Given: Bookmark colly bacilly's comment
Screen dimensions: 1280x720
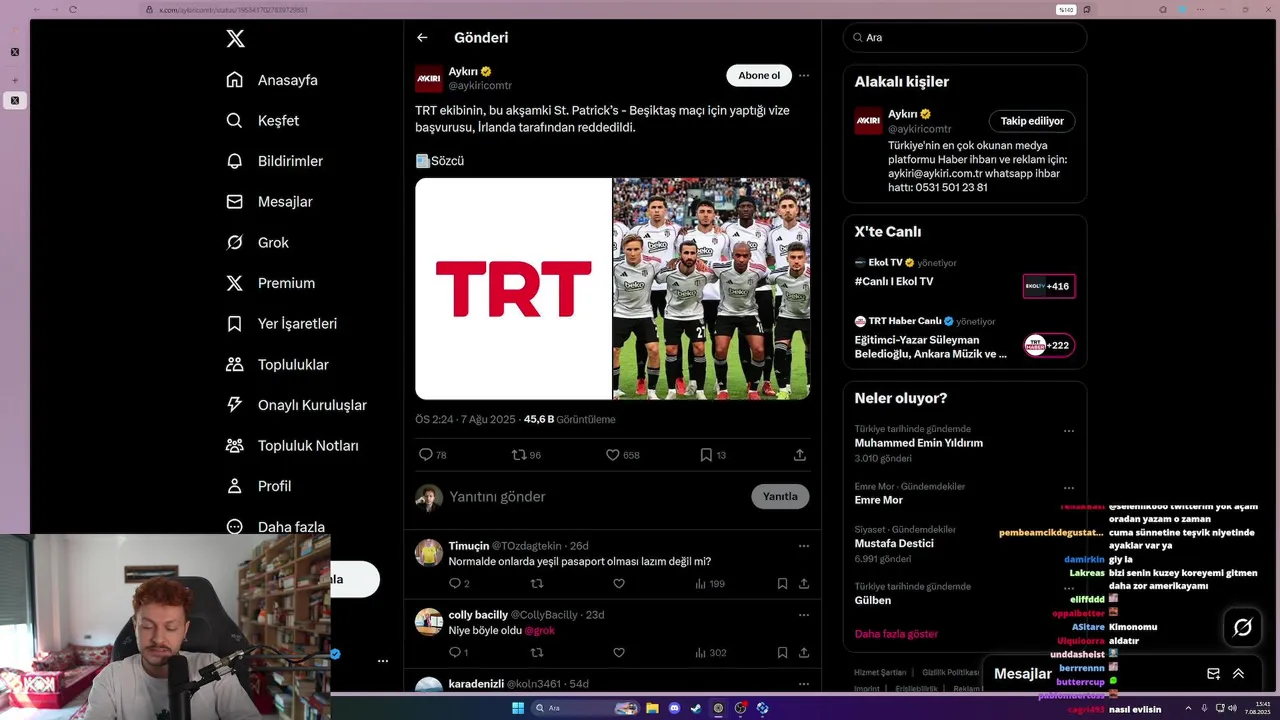Looking at the screenshot, I should tap(782, 653).
